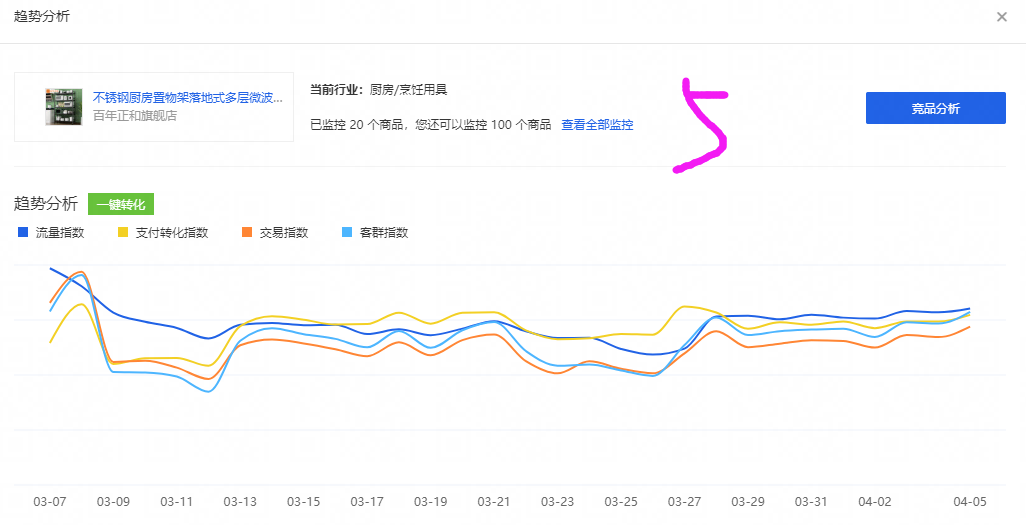Click the 03-23 date on the axis
1026x525 pixels.
557,502
